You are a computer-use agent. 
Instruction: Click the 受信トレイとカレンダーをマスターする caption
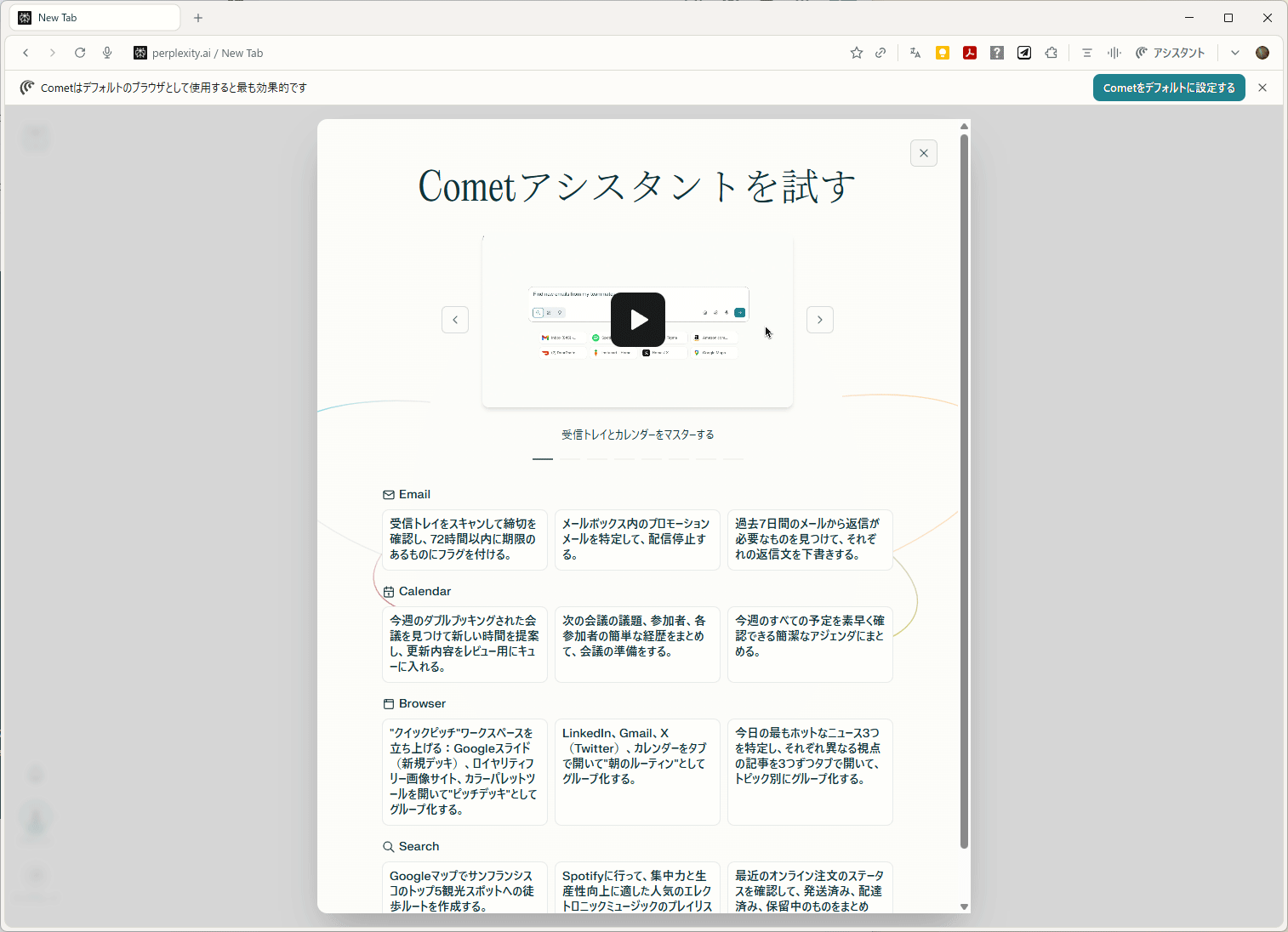click(x=638, y=435)
